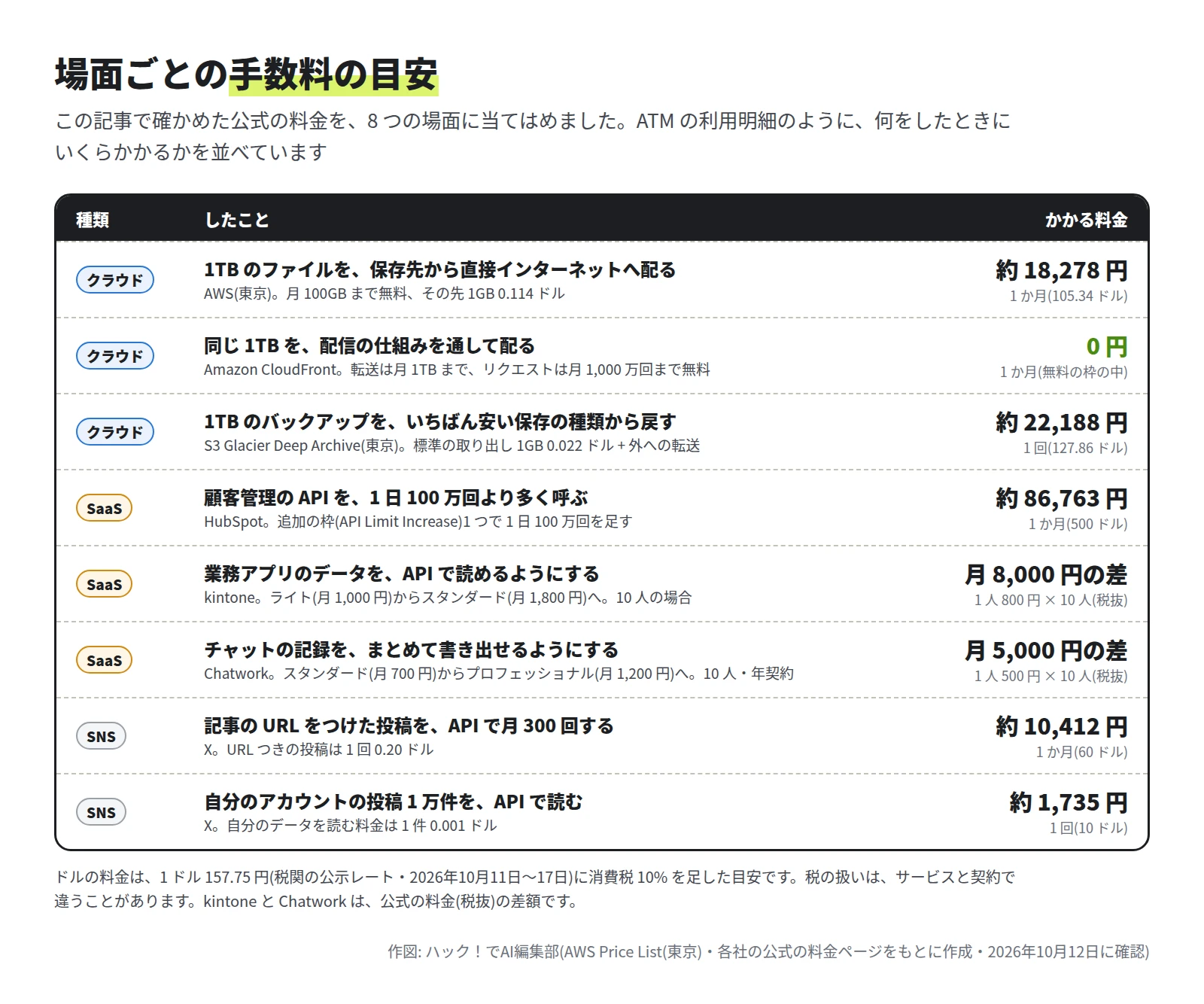Viewport: 1204px width, 1004px height.
Task: Click the price 約 18,278 円
Action: coord(1061,270)
